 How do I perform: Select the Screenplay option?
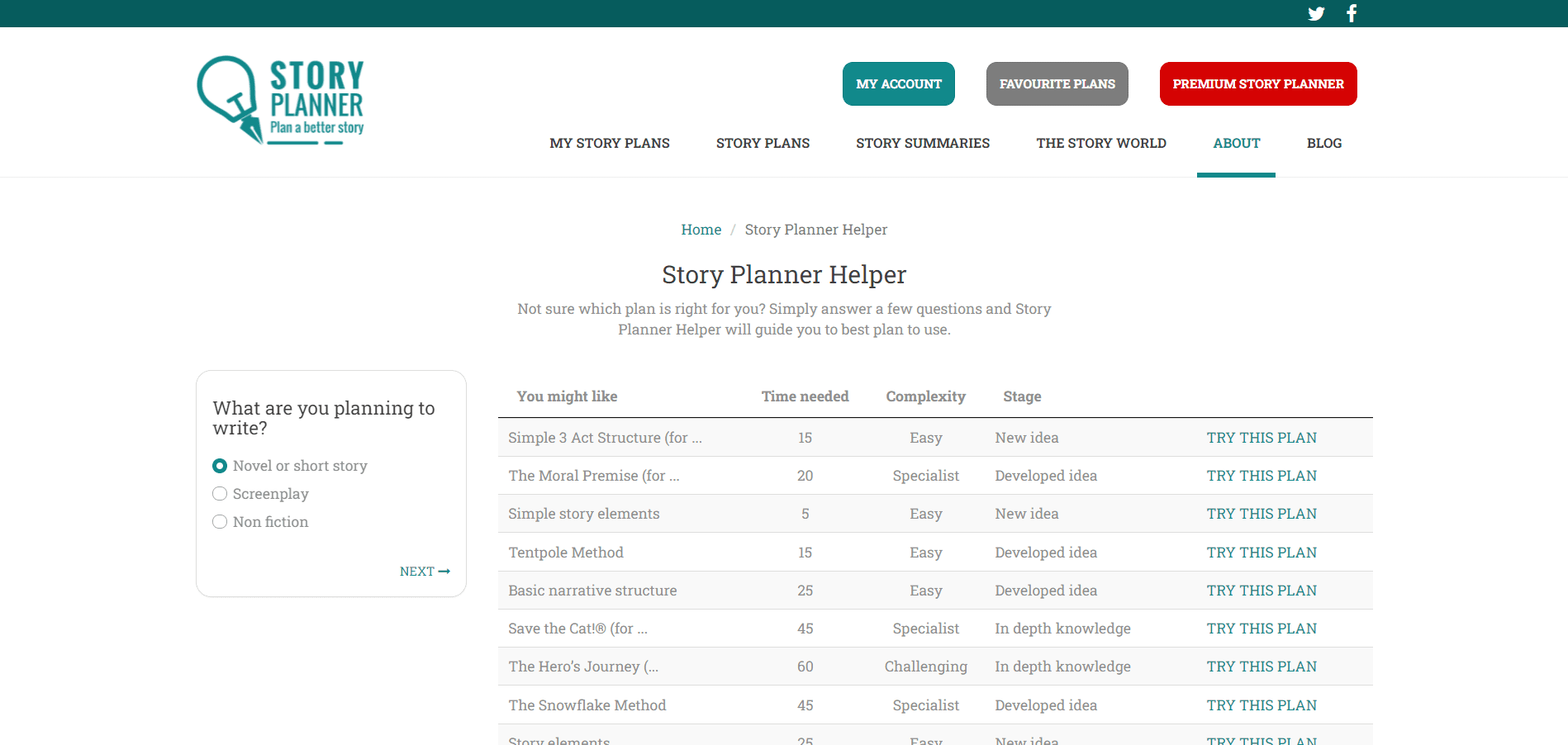pyautogui.click(x=220, y=493)
